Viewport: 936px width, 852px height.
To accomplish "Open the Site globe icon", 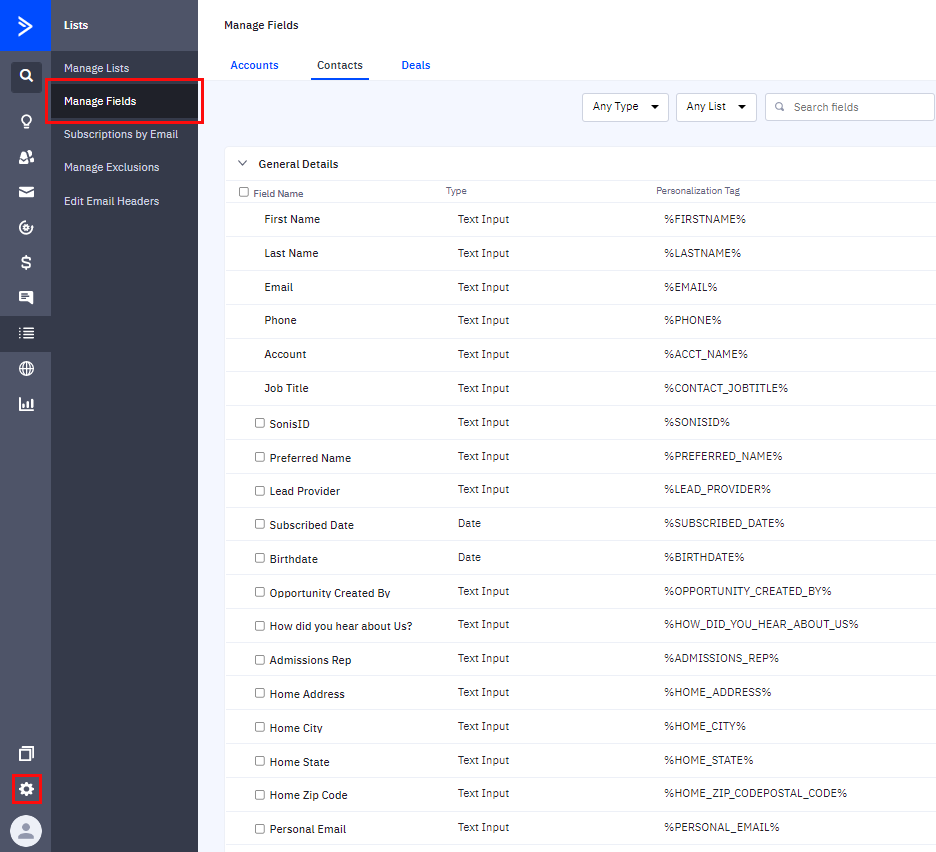I will pyautogui.click(x=26, y=369).
